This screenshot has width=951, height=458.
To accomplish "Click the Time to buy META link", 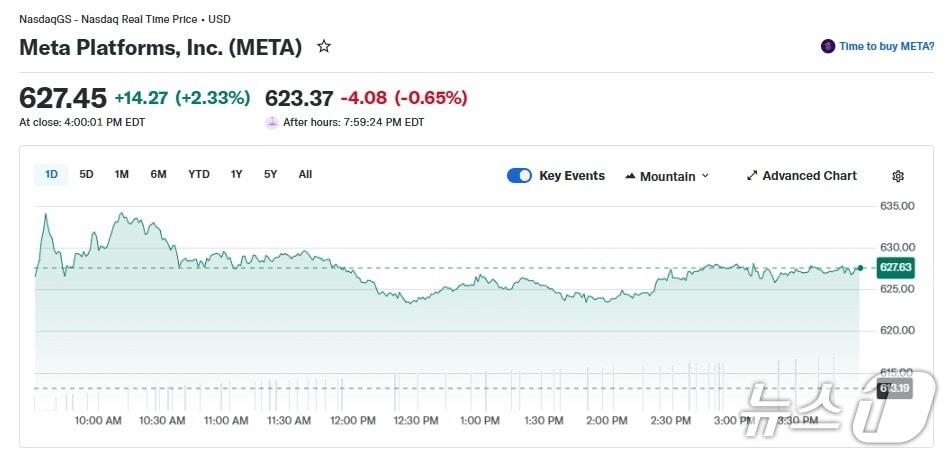I will coord(886,46).
